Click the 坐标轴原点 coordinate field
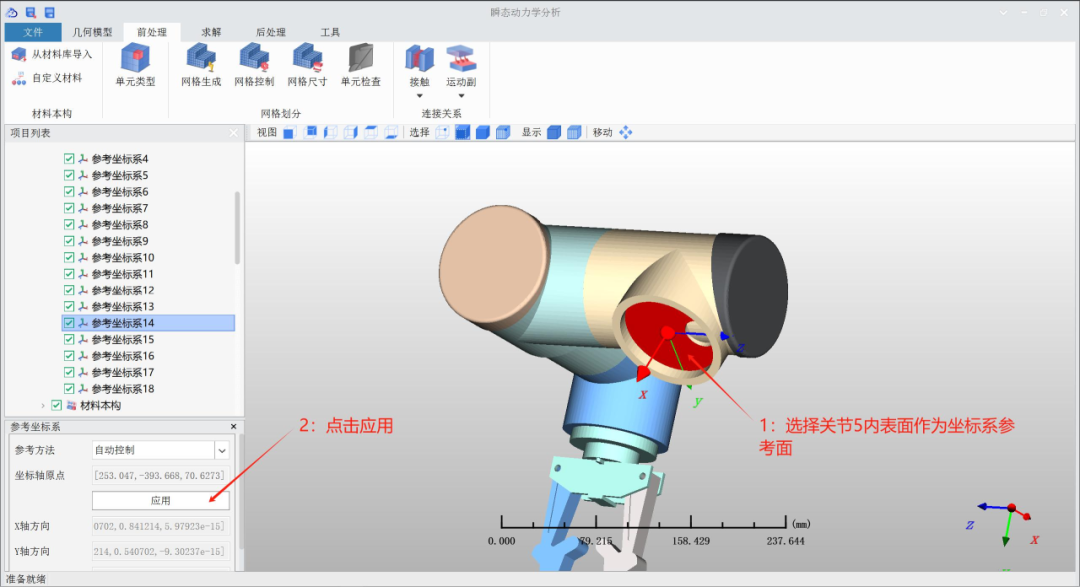The height and width of the screenshot is (587, 1080). pyautogui.click(x=160, y=475)
